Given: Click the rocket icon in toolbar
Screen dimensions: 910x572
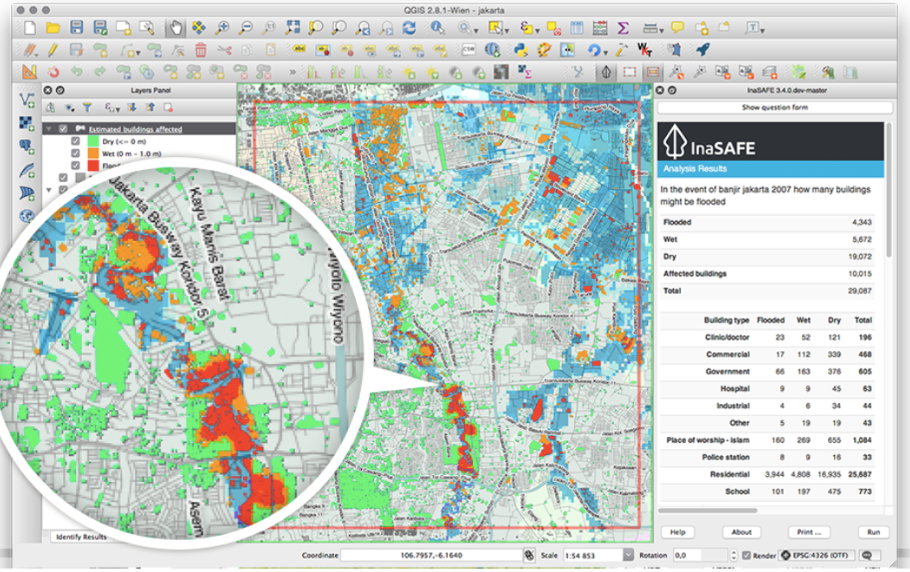Looking at the screenshot, I should pyautogui.click(x=702, y=49).
